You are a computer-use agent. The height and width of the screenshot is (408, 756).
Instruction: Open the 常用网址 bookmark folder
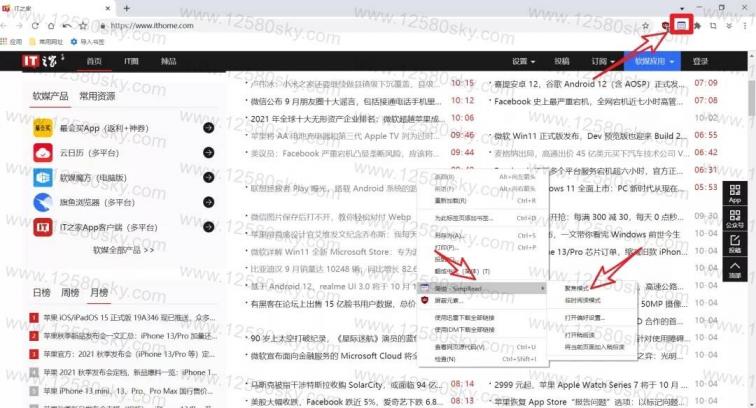[46, 42]
